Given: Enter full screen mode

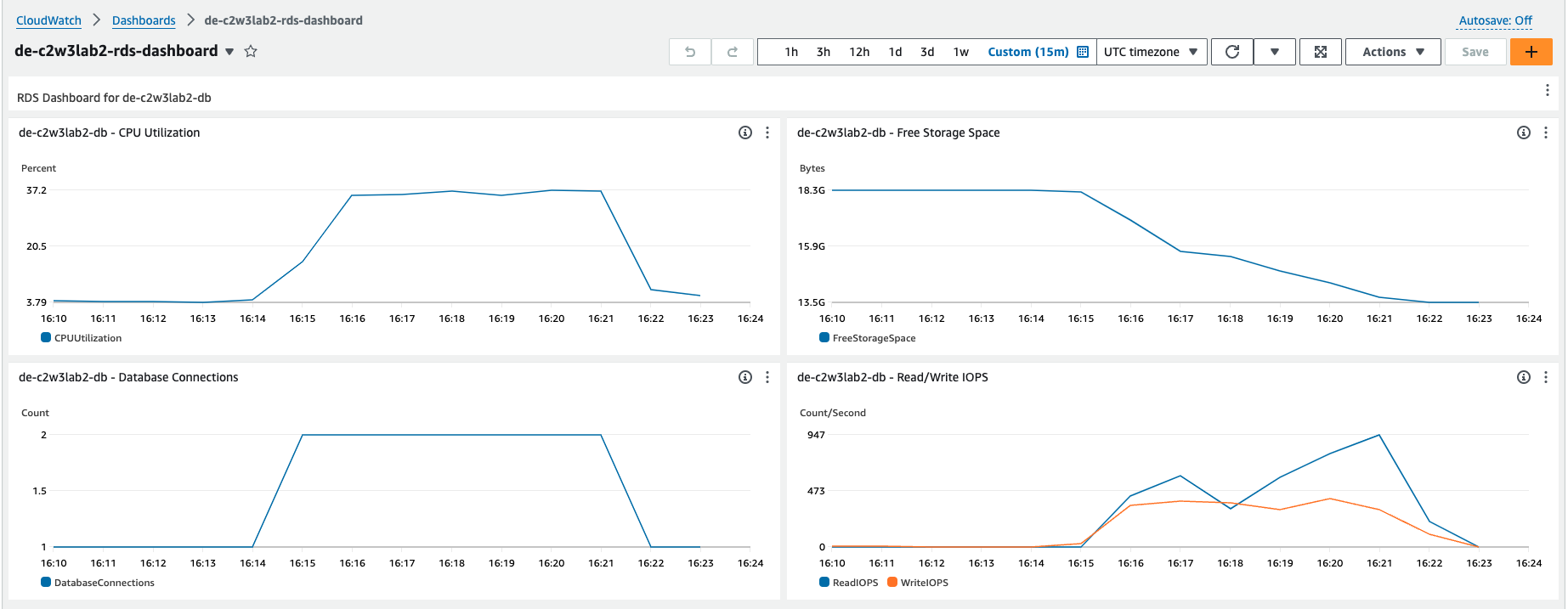Looking at the screenshot, I should point(1320,52).
